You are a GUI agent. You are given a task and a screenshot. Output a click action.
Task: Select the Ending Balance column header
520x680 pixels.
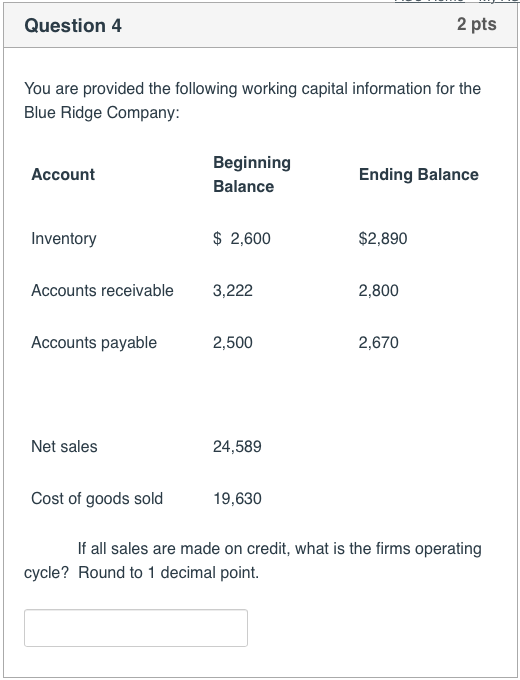pos(419,174)
